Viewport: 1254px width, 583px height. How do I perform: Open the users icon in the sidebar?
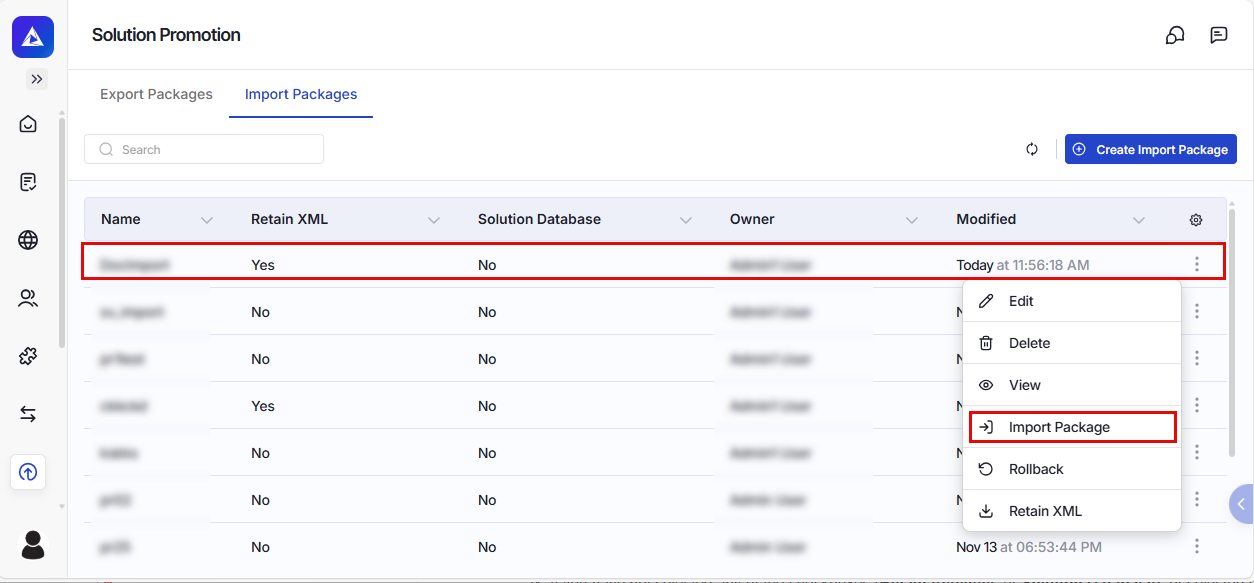[x=28, y=298]
